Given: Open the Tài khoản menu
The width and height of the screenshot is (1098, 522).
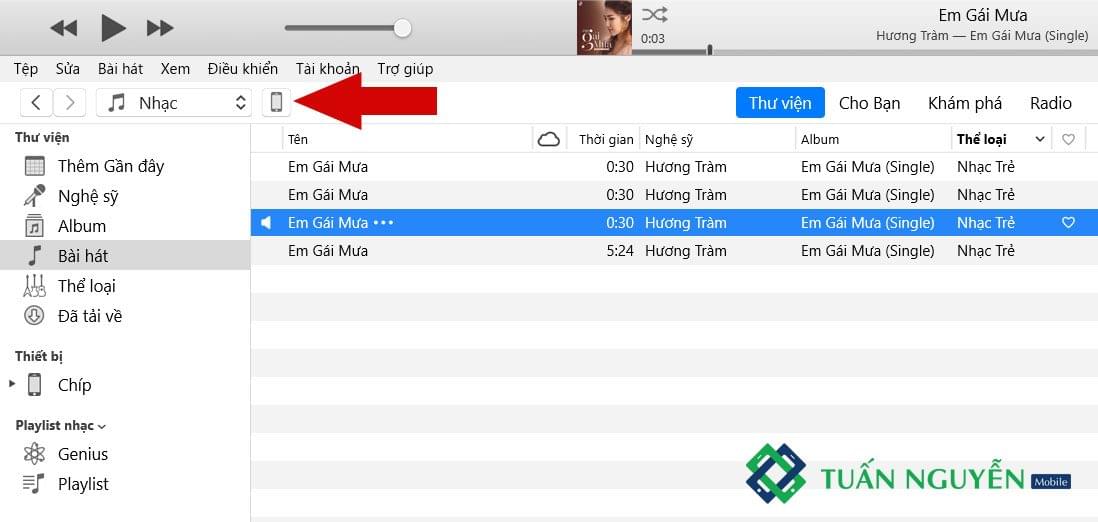Looking at the screenshot, I should (327, 69).
